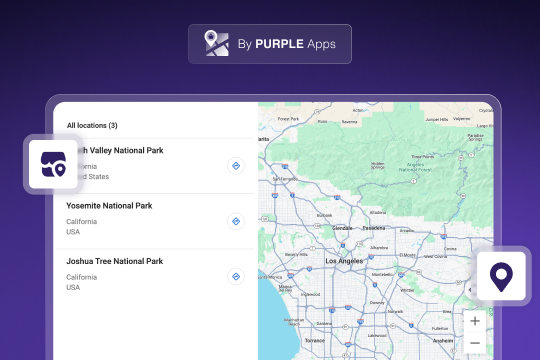Click California under Yosemite National Park
Viewport: 540px width, 360px height.
pyautogui.click(x=82, y=222)
